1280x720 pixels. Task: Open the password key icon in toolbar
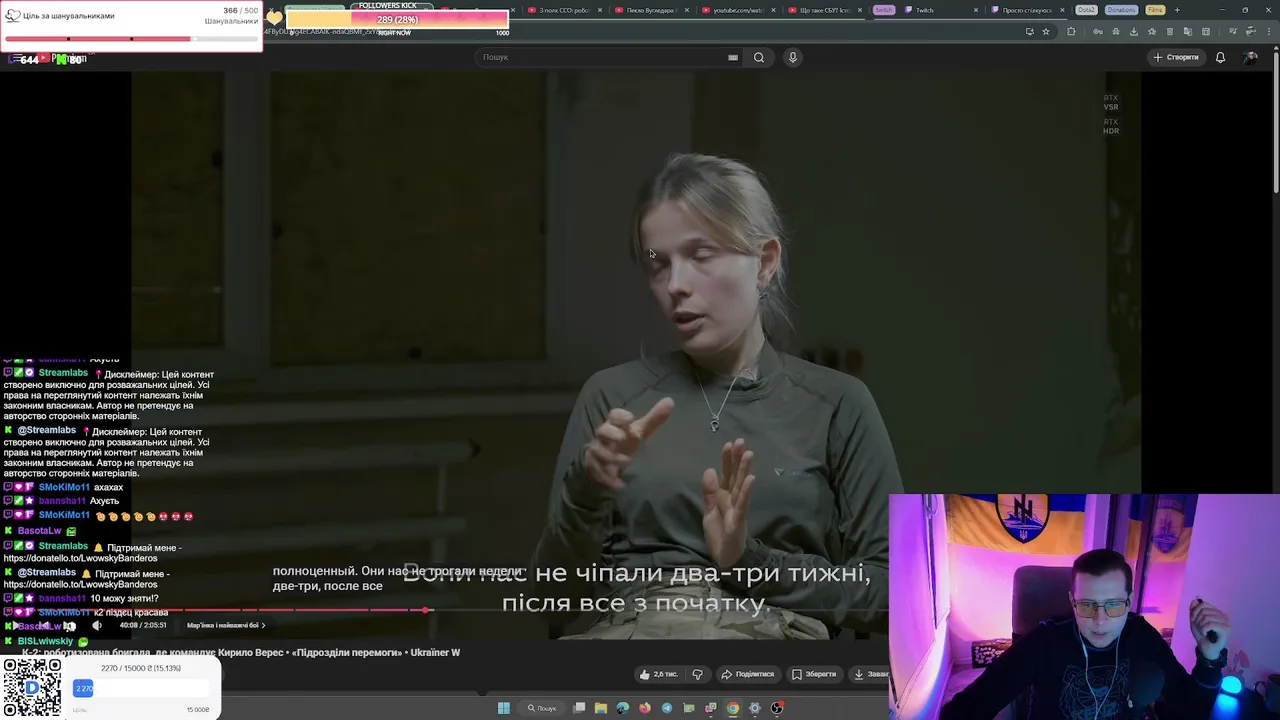(1098, 31)
